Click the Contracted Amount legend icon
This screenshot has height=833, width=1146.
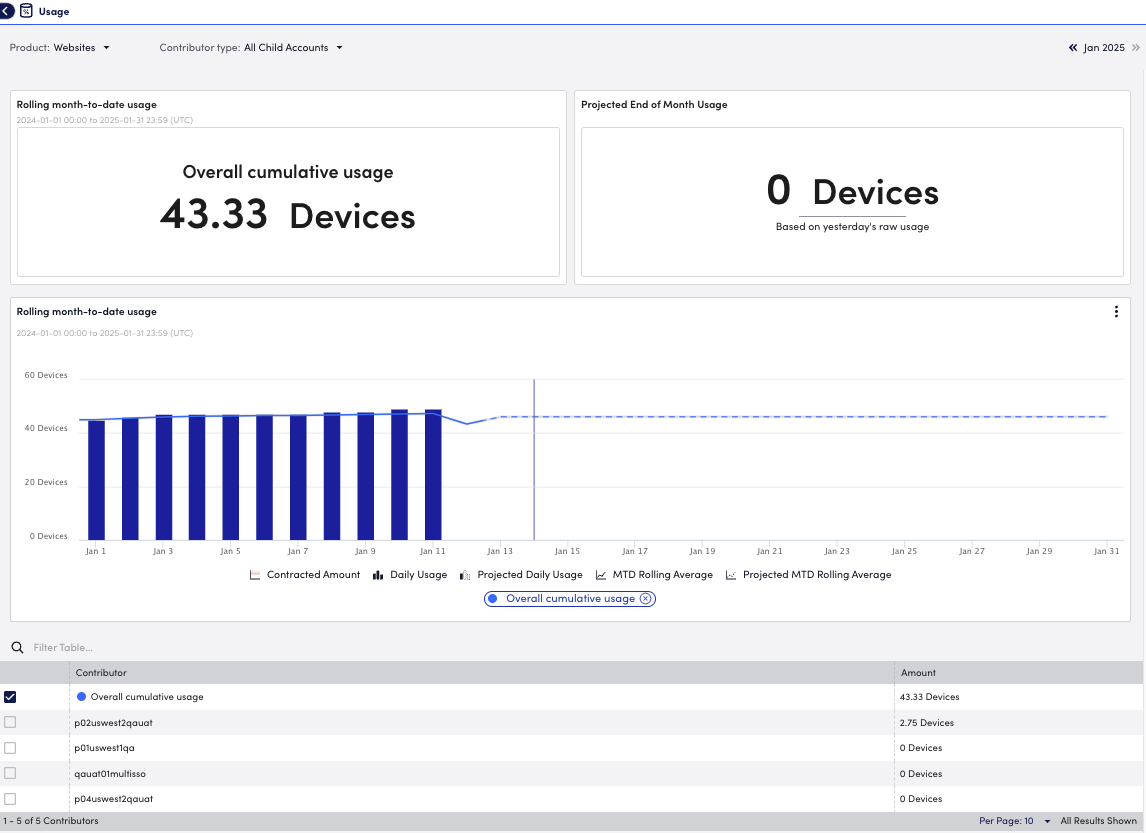tap(254, 575)
